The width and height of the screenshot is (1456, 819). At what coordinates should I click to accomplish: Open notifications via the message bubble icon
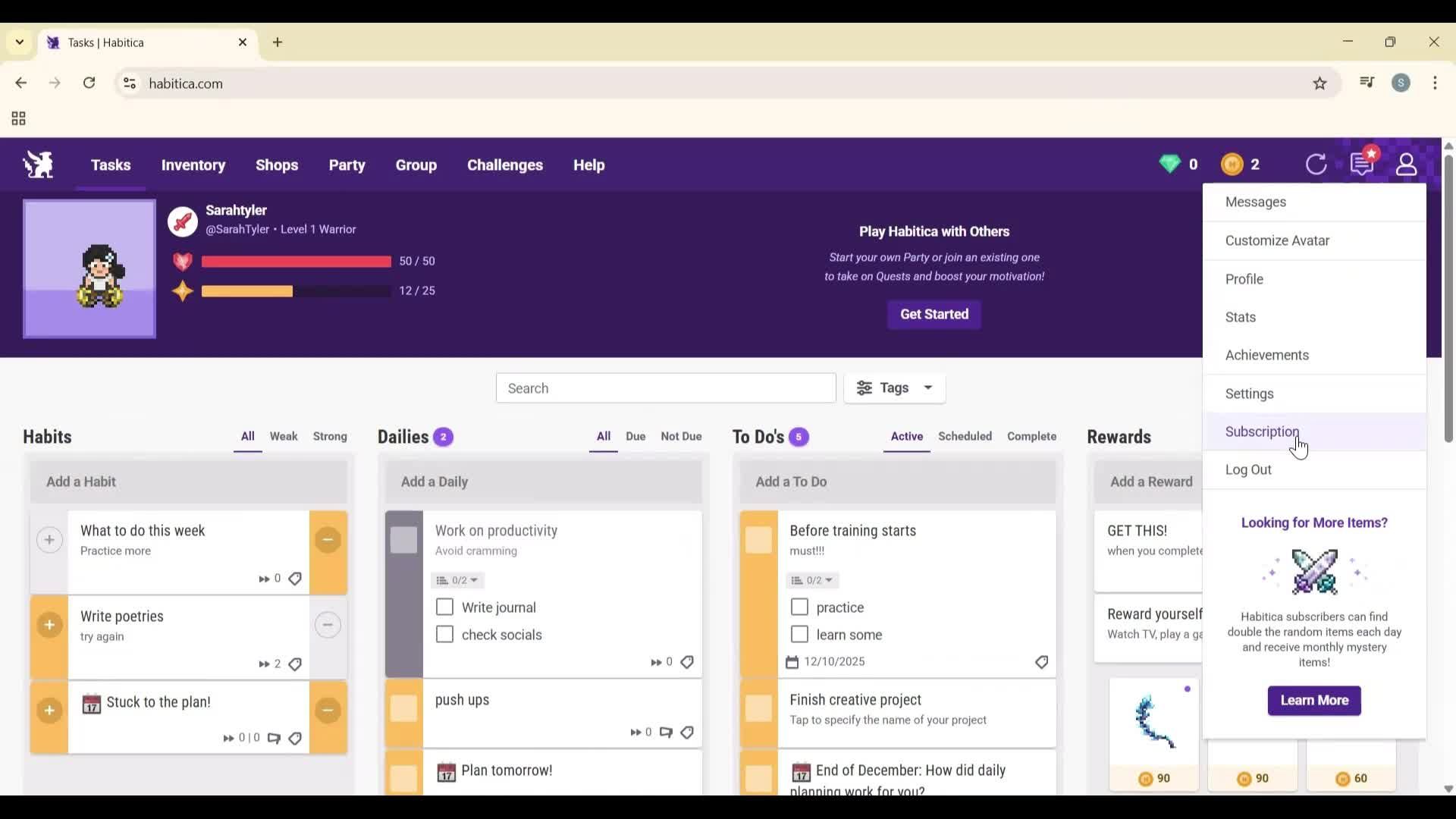[x=1362, y=165]
